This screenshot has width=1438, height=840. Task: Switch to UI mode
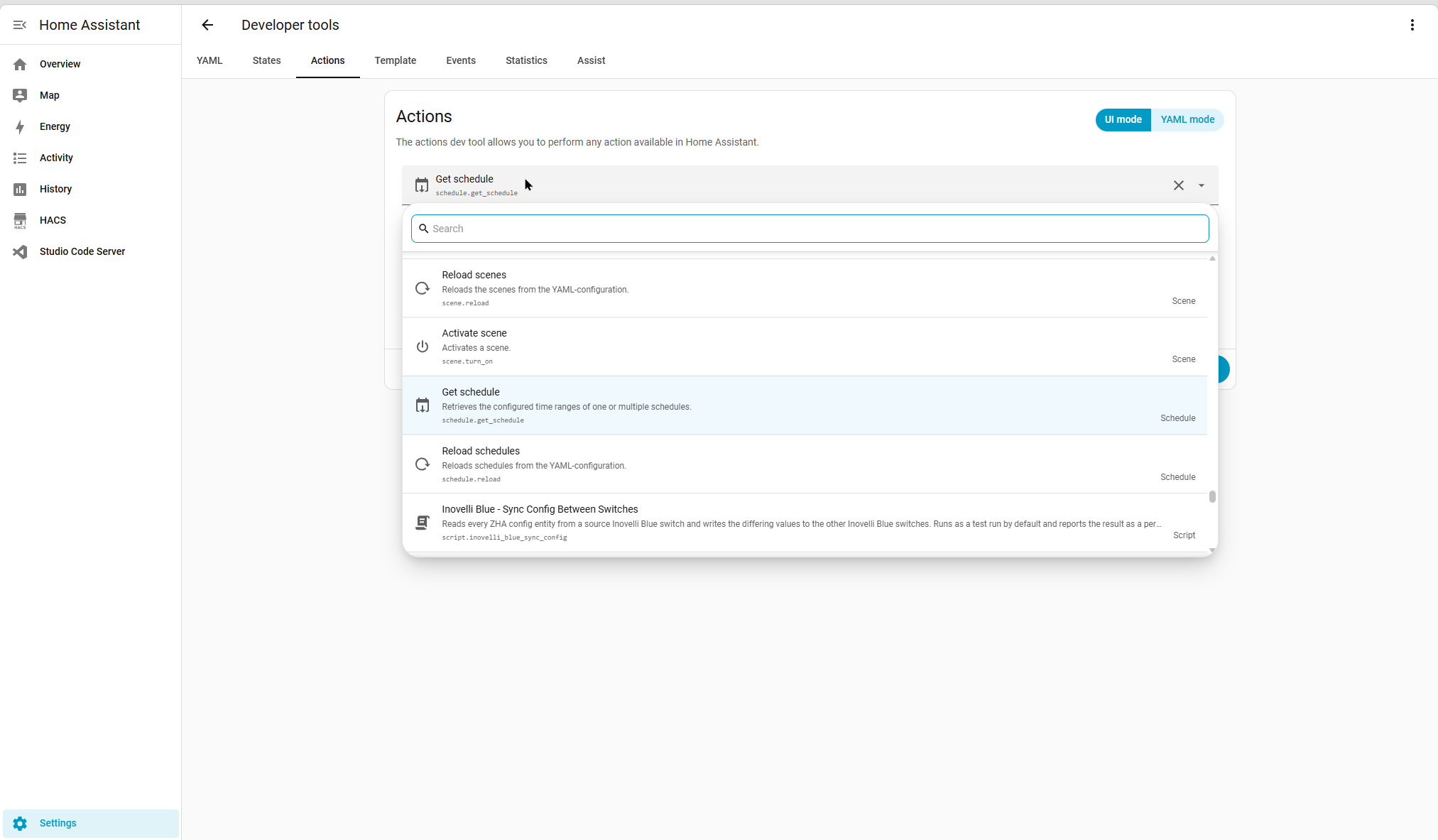point(1123,119)
